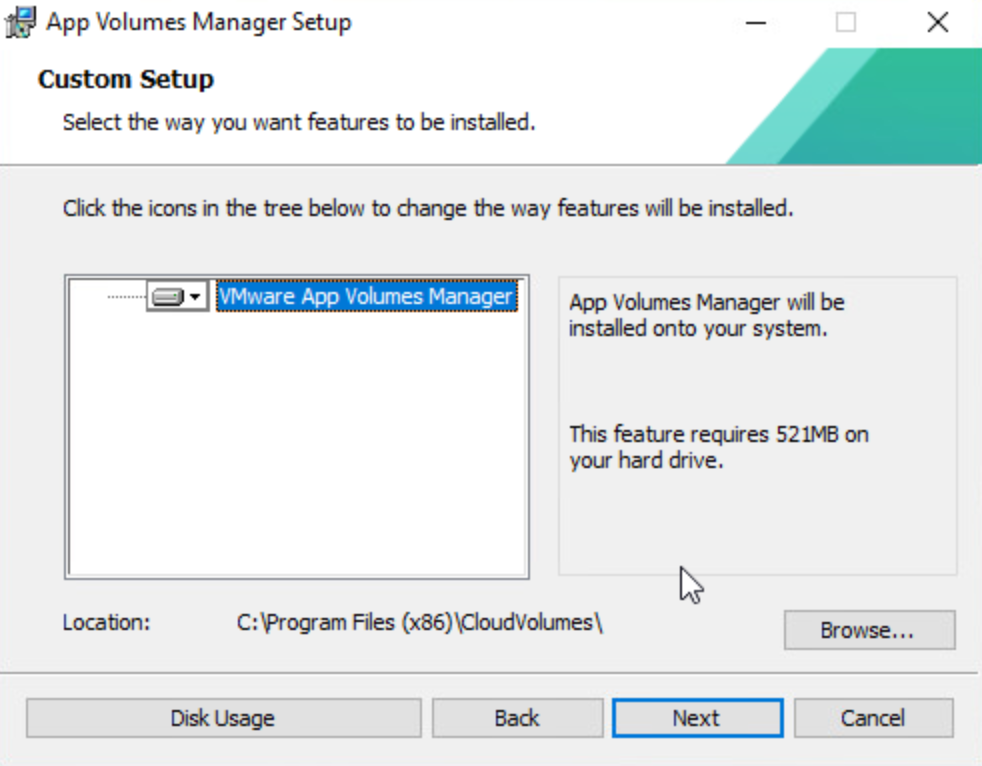Image resolution: width=982 pixels, height=766 pixels.
Task: Click the Custom Setup heading
Action: 126,79
